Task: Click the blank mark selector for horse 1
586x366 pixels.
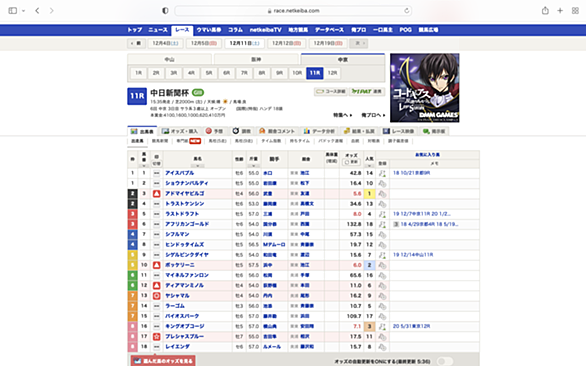Action: (157, 173)
